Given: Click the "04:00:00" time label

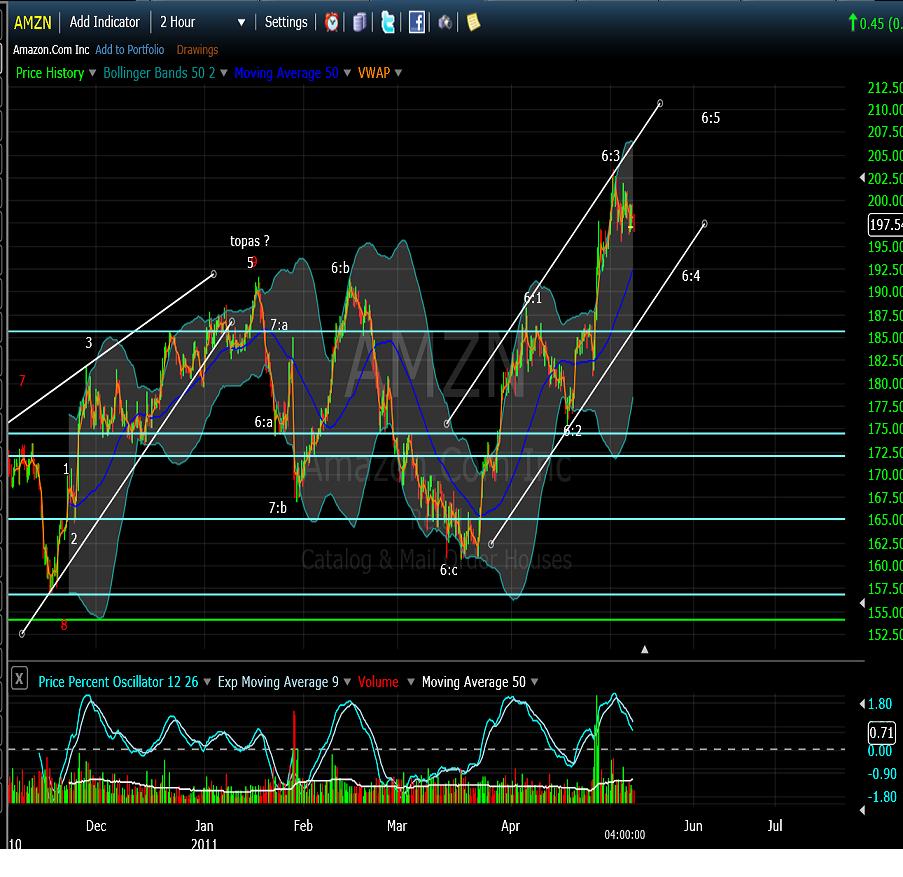Looking at the screenshot, I should click(625, 835).
